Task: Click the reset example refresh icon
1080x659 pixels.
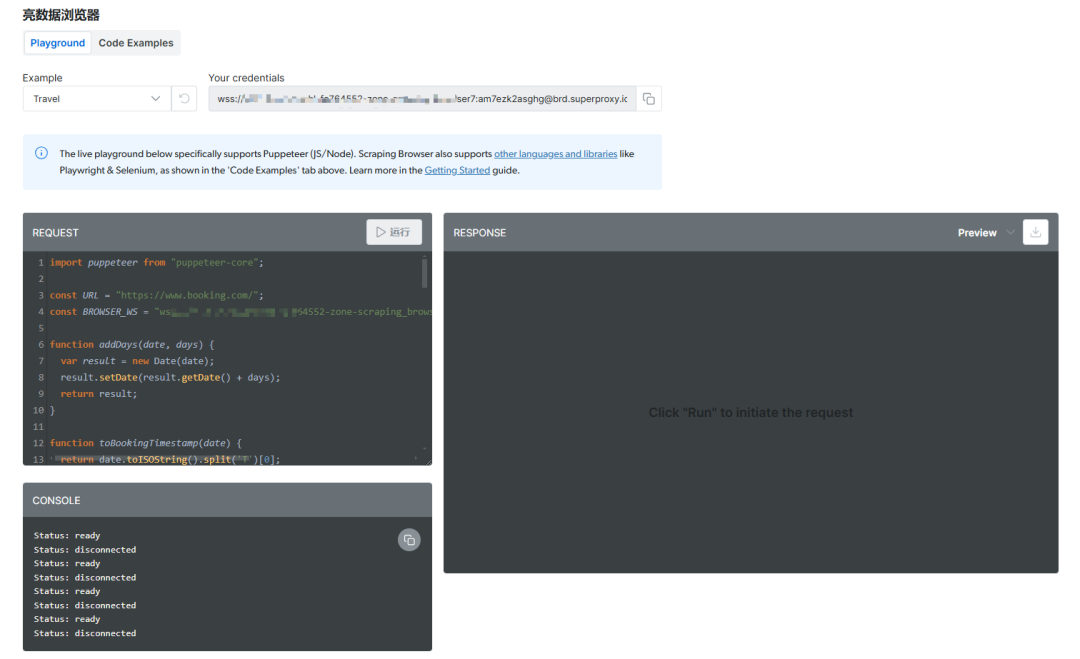Action: [x=184, y=98]
